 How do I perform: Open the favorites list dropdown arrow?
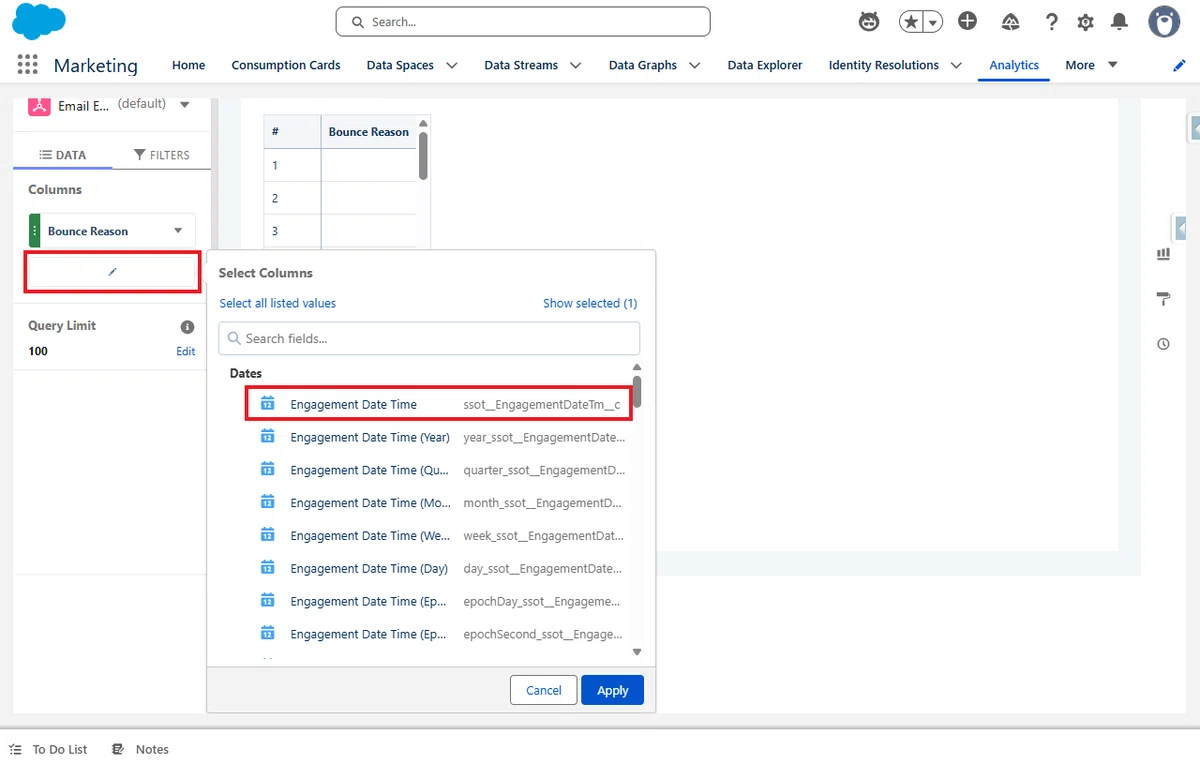(x=932, y=22)
